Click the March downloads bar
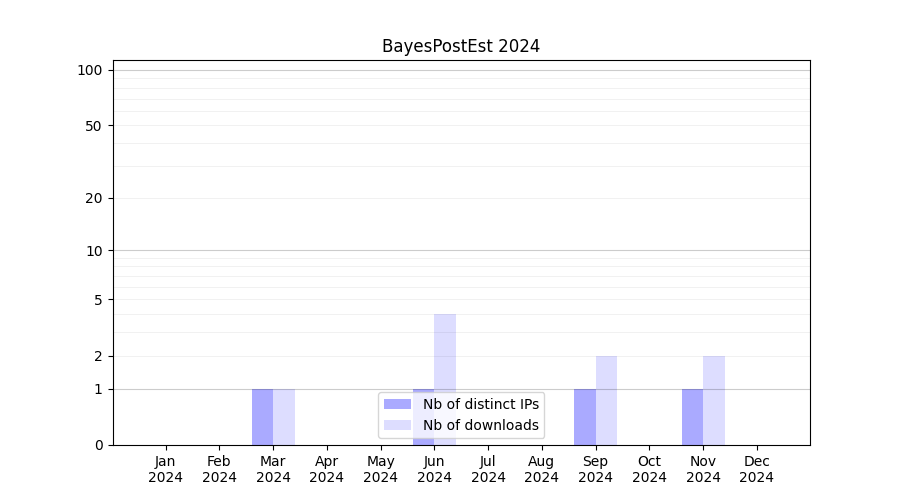The height and width of the screenshot is (500, 900). tap(284, 417)
